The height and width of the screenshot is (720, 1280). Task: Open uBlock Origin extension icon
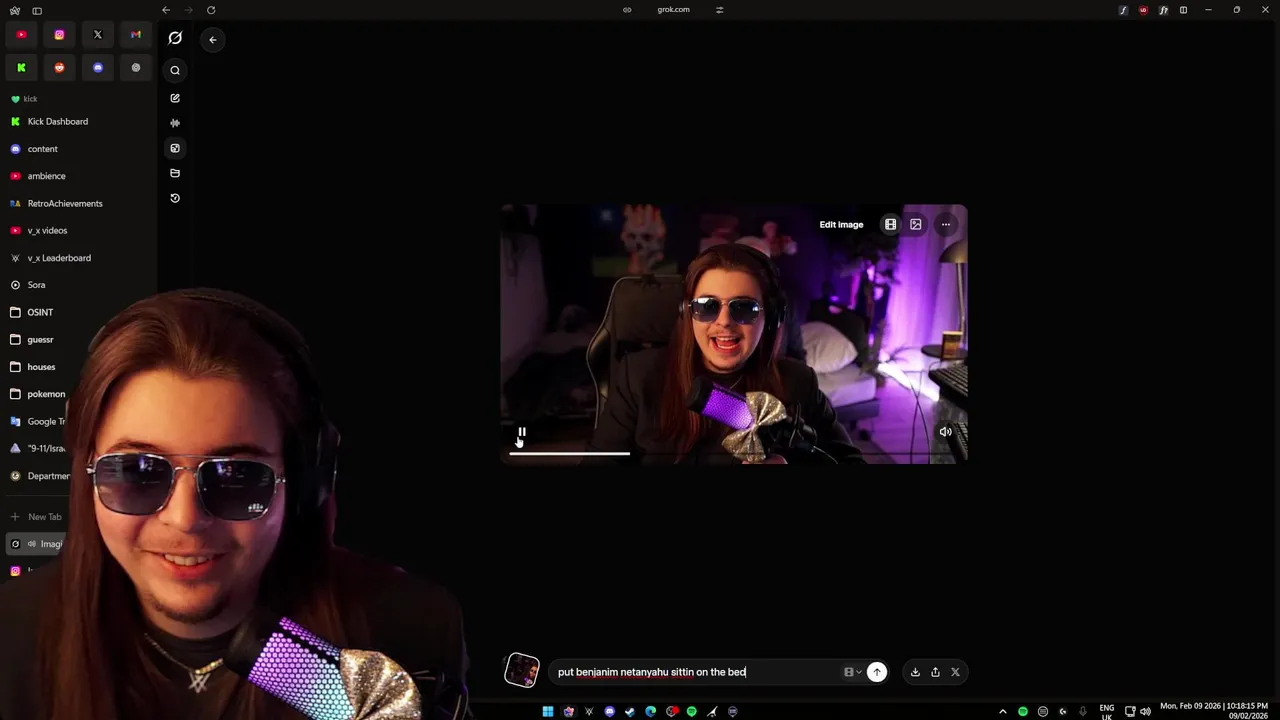(1143, 10)
